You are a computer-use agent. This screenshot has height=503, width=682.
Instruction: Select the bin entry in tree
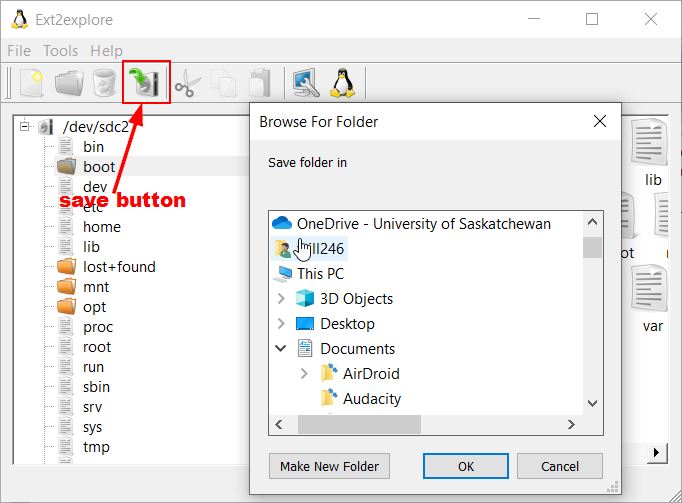(x=94, y=147)
